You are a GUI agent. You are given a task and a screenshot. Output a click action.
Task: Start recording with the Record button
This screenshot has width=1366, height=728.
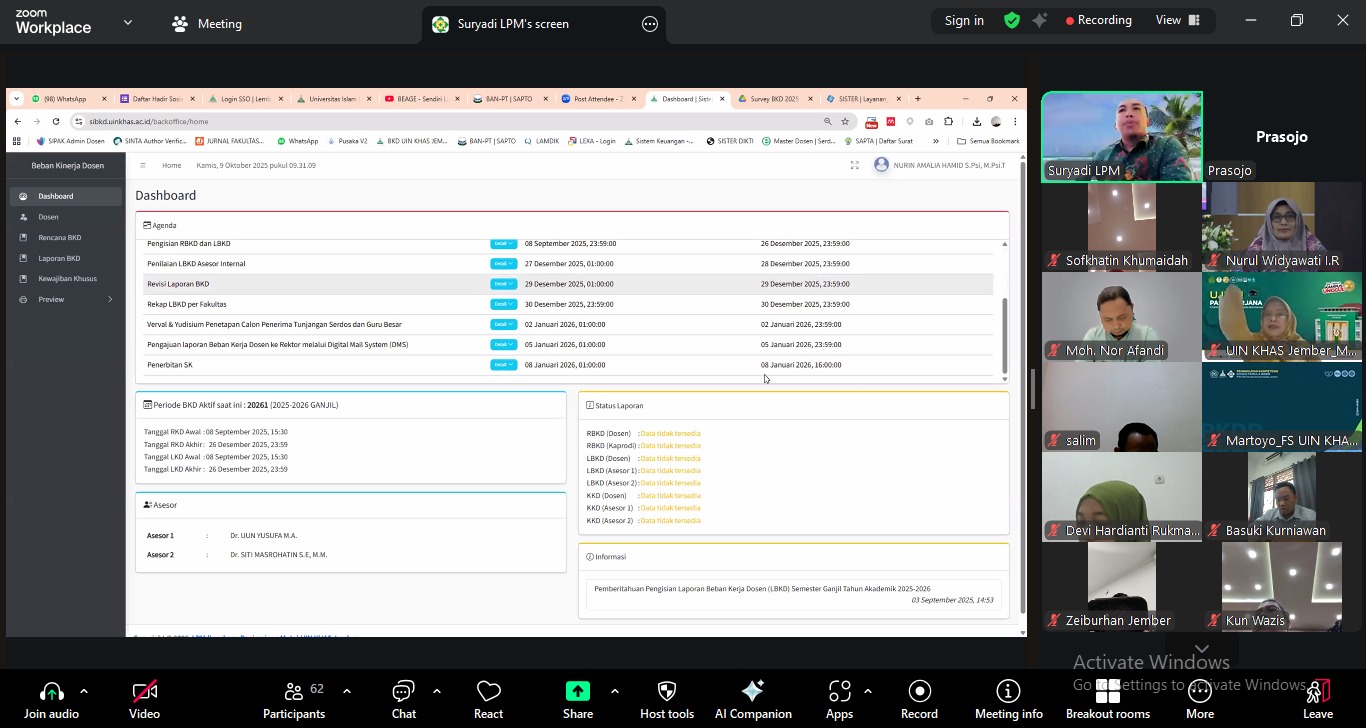[919, 692]
